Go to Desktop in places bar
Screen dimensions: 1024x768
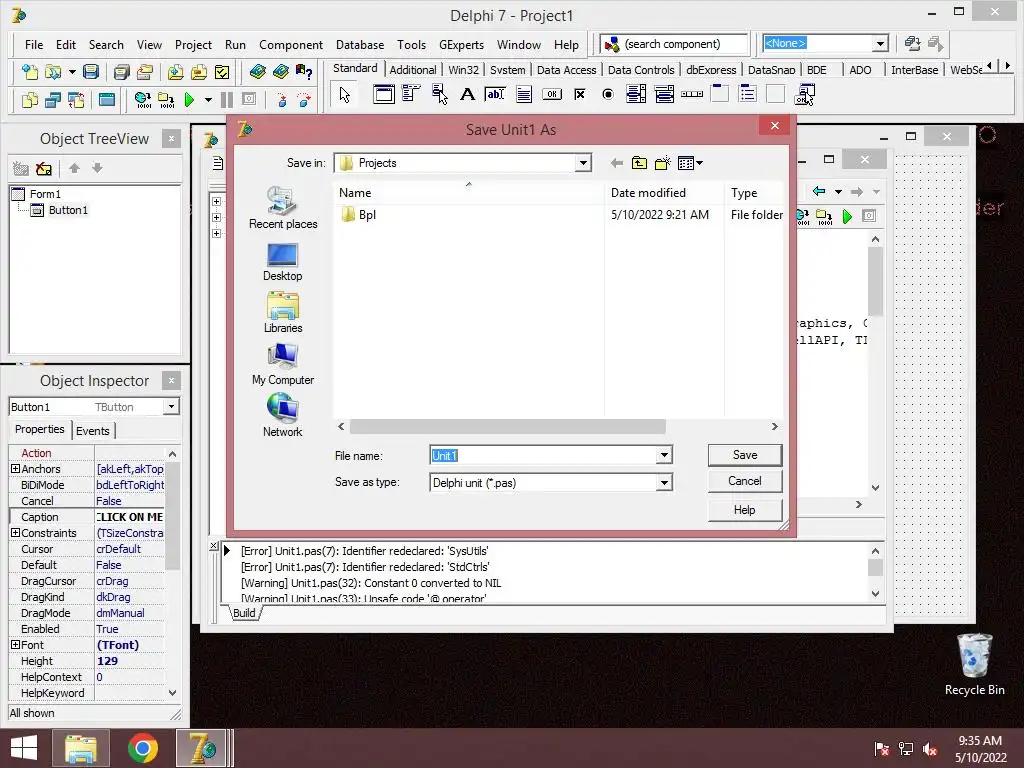pos(283,263)
